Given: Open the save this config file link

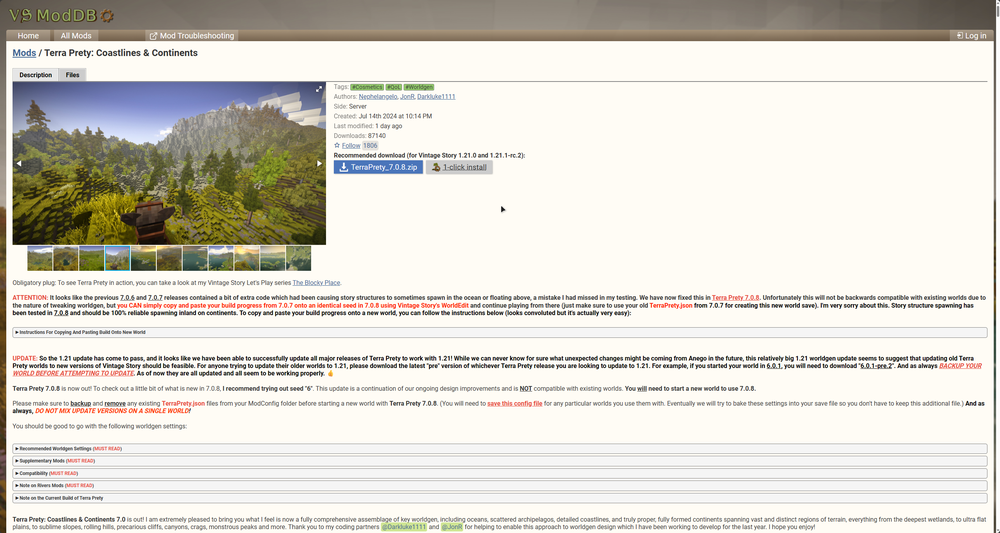Looking at the screenshot, I should tap(515, 404).
